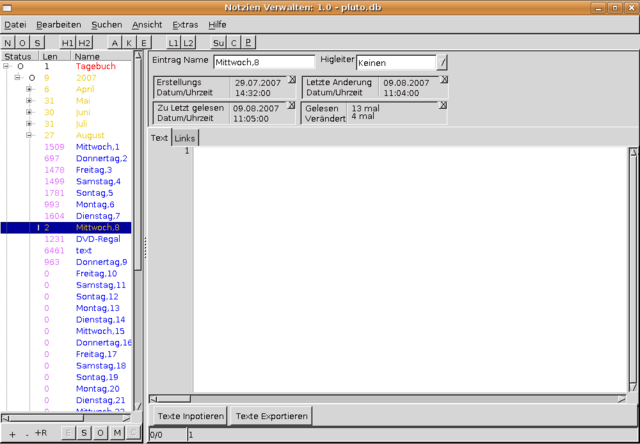Open the Bearbeiten menu
640x444 pixels.
tap(58, 24)
